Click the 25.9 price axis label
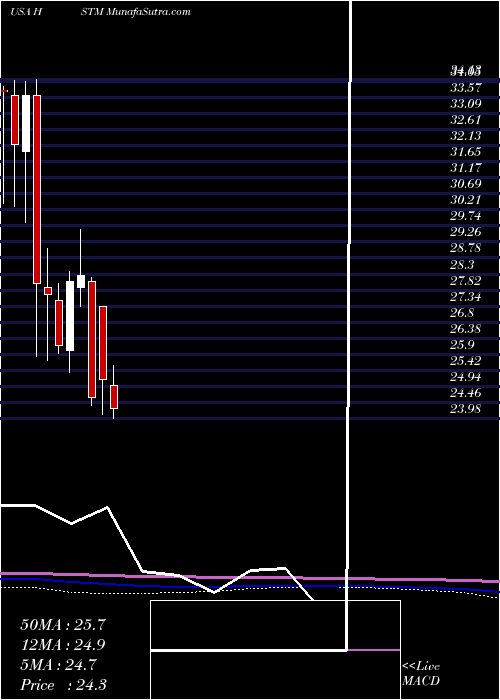Viewport: 500px width, 700px height. 462,345
